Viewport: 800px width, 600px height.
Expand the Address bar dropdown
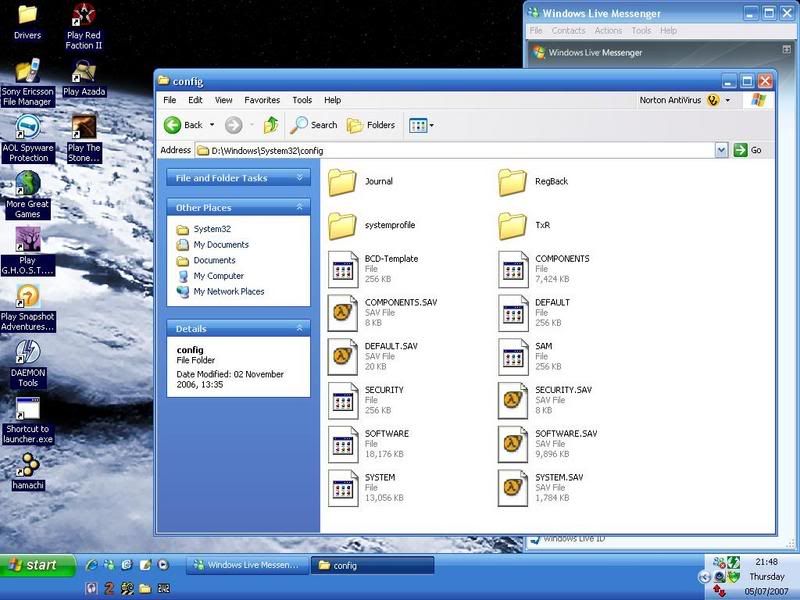pos(721,151)
